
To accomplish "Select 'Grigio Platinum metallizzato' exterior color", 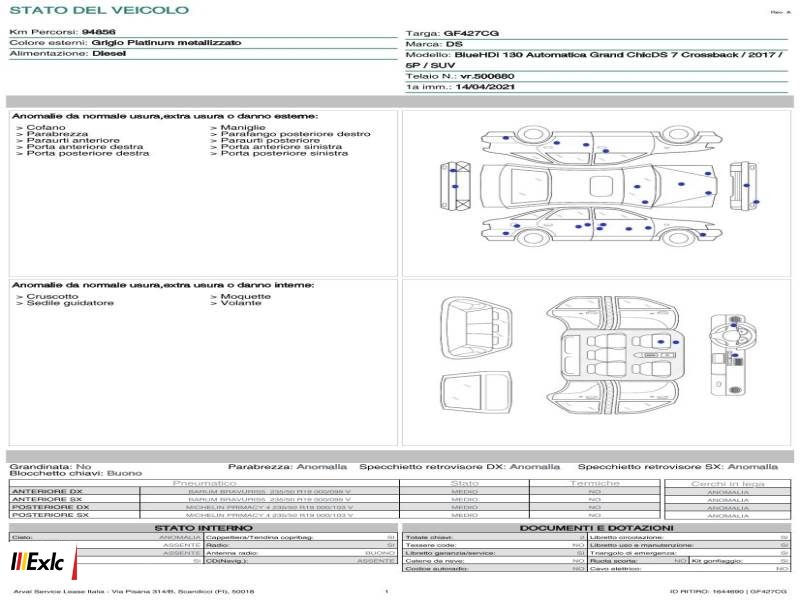I will pos(166,42).
